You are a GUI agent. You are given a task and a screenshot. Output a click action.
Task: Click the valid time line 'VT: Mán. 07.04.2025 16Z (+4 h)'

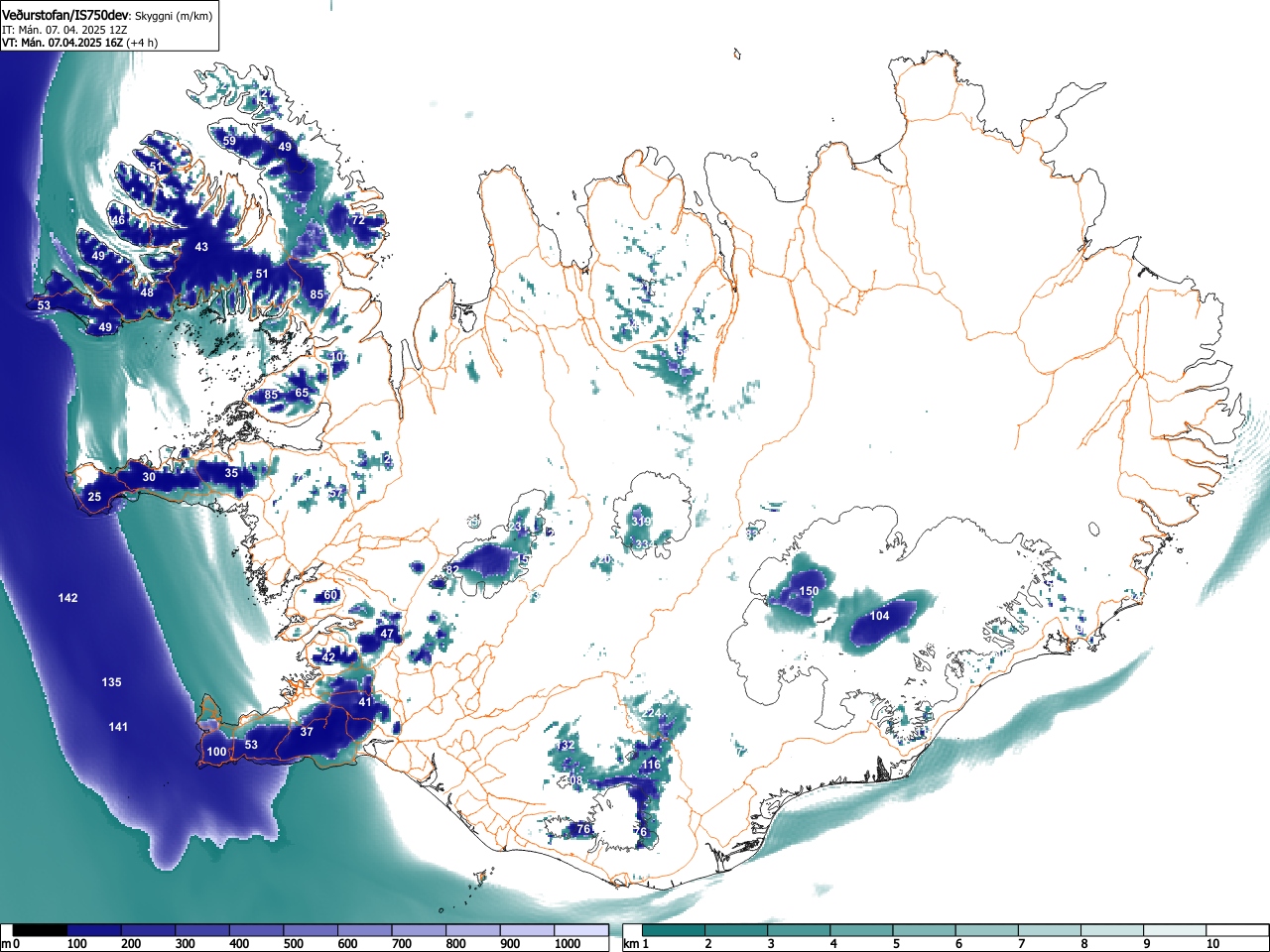click(x=79, y=43)
